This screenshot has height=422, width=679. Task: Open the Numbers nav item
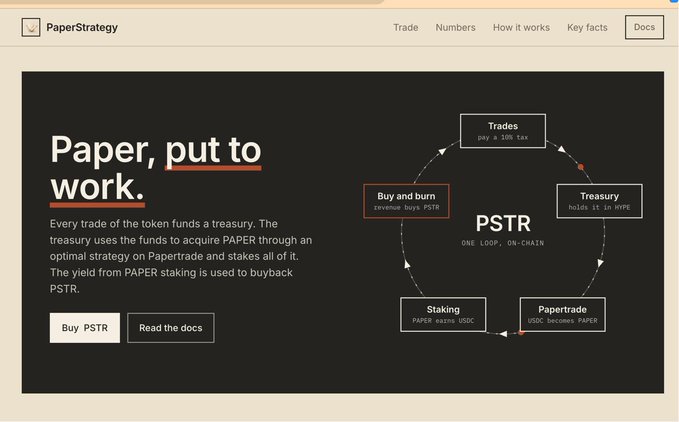click(456, 27)
